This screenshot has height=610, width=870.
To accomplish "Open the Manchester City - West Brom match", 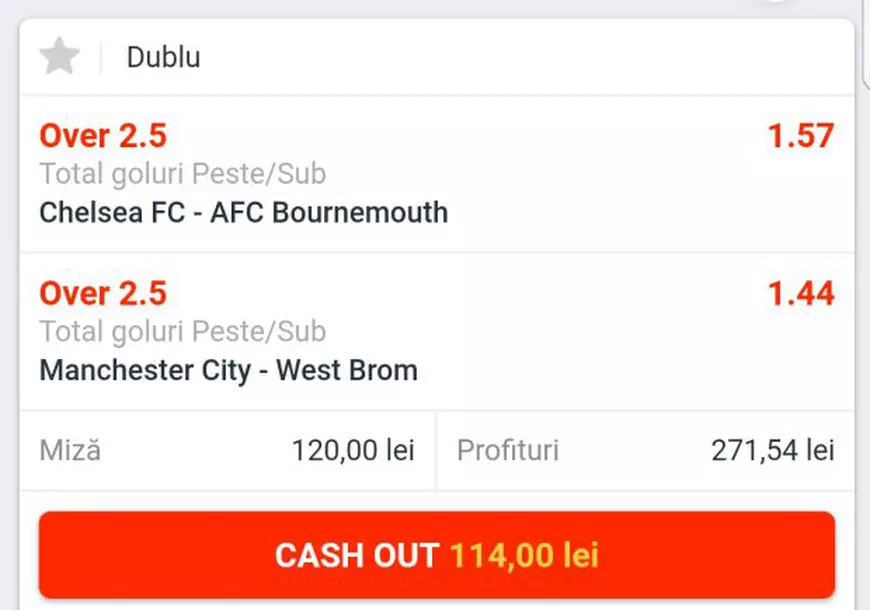I will click(x=228, y=370).
